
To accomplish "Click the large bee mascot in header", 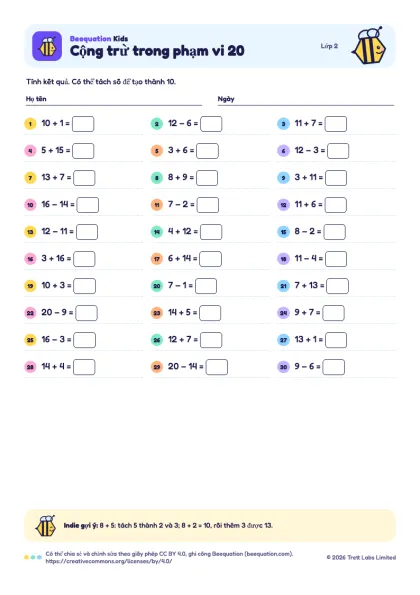I will 369,46.
